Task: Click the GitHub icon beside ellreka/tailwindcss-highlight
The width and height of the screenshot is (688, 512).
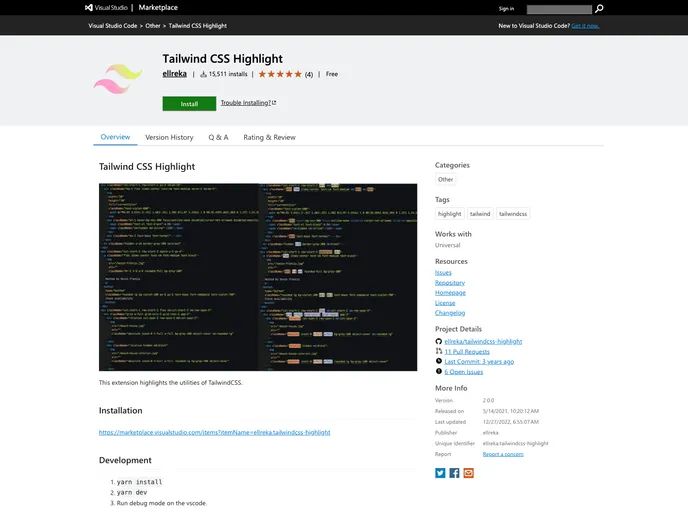Action: (x=438, y=341)
